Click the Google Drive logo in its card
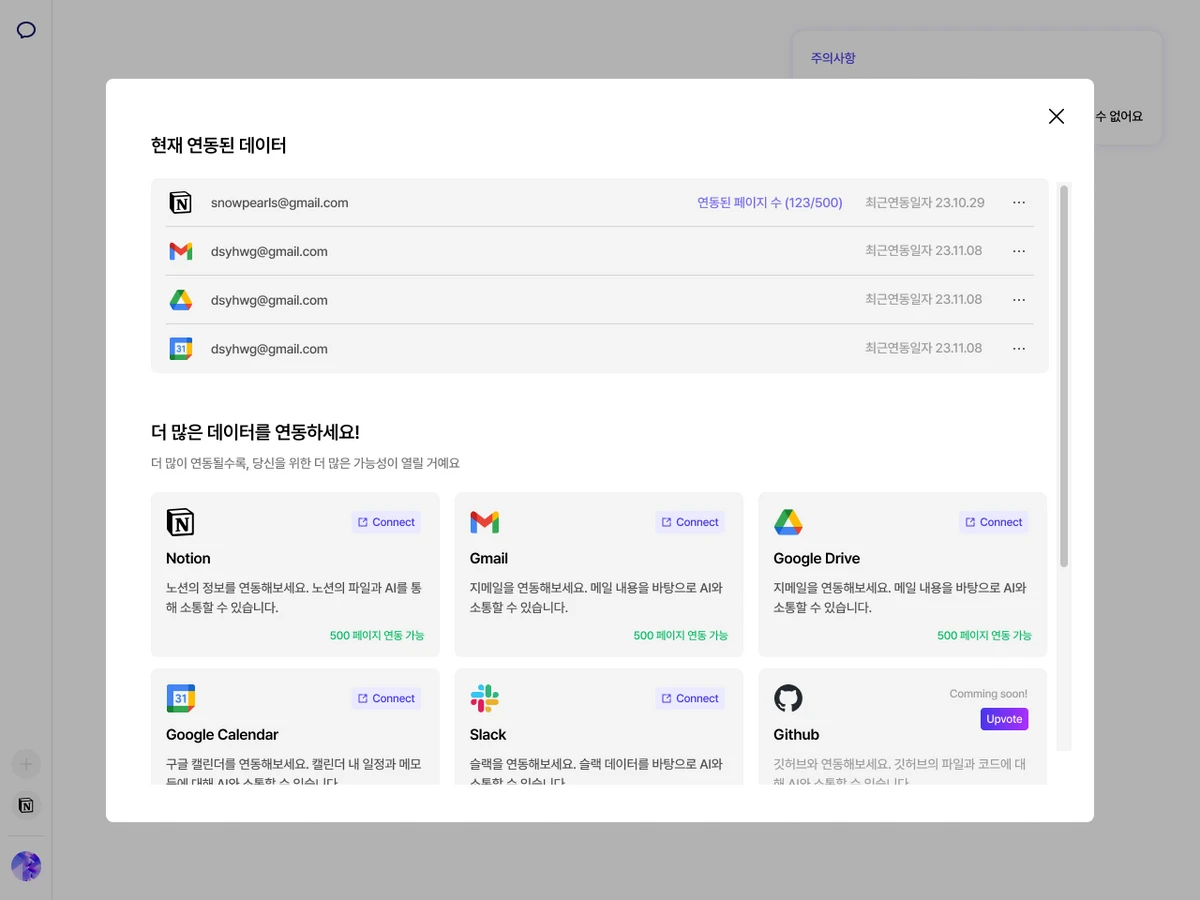 click(x=788, y=522)
